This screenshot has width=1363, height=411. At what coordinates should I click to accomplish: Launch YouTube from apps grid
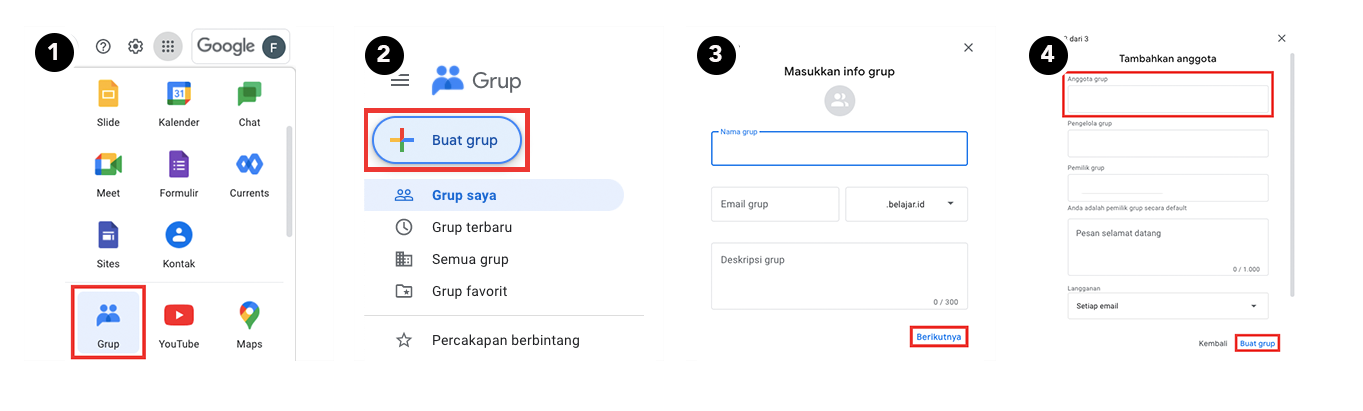(178, 324)
